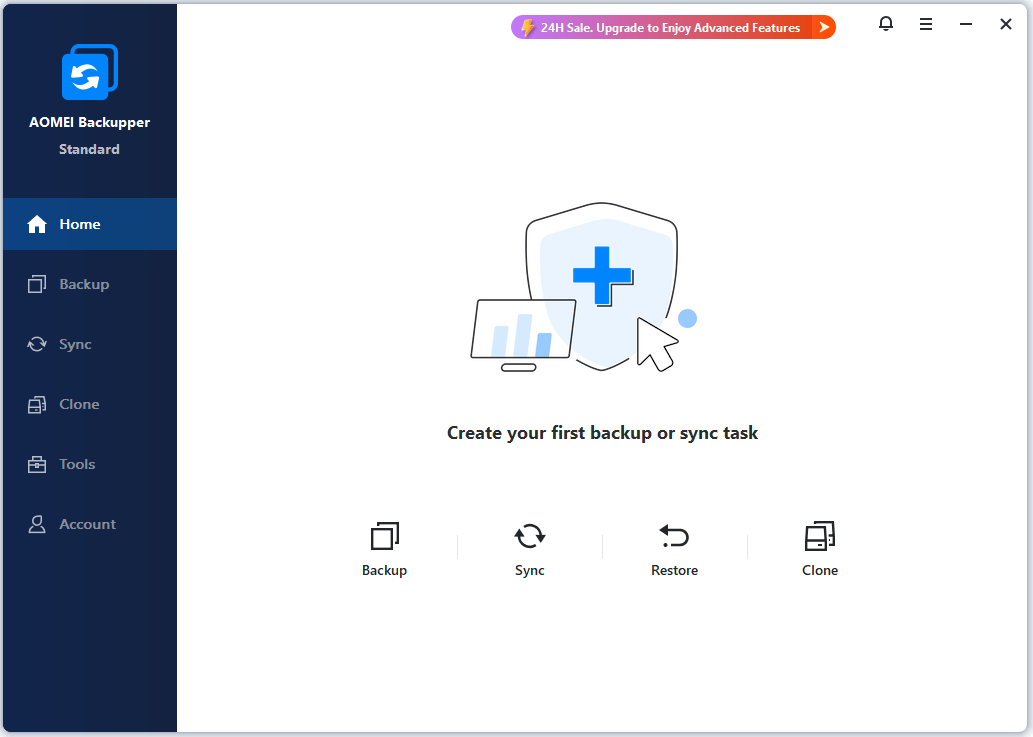This screenshot has height=737, width=1033.
Task: Click 'Create your first backup or sync task' text
Action: pos(602,433)
